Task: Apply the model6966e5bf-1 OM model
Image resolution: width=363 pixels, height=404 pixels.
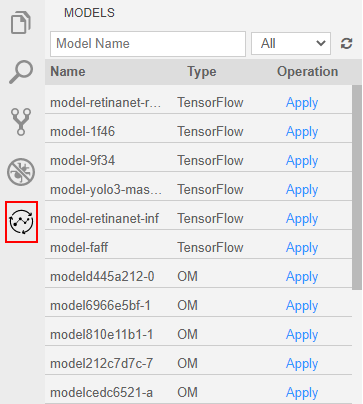Action: click(302, 306)
